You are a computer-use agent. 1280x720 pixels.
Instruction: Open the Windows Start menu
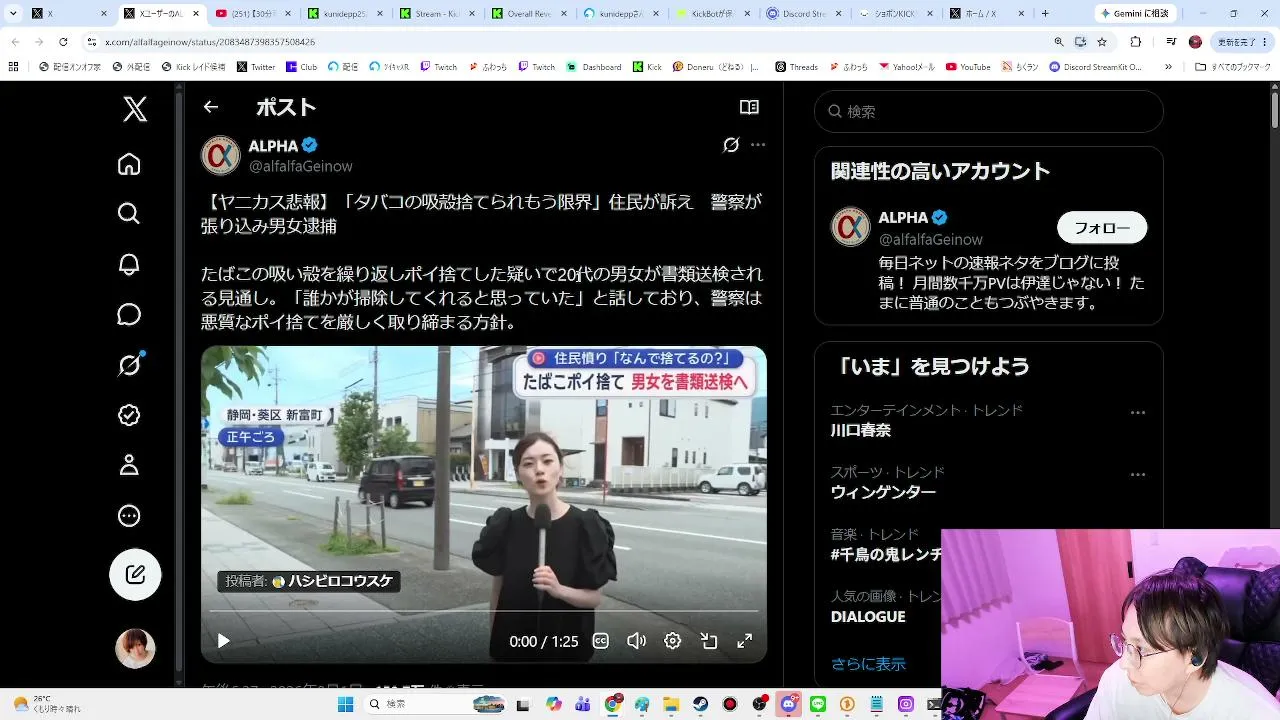[345, 704]
